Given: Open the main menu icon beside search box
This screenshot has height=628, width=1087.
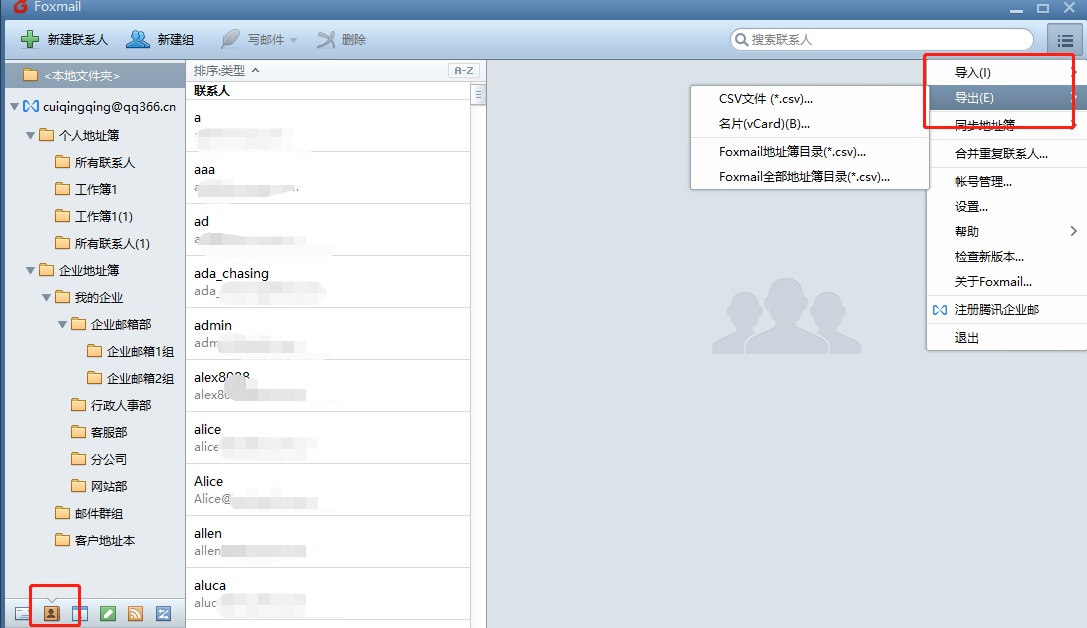Looking at the screenshot, I should pos(1065,40).
